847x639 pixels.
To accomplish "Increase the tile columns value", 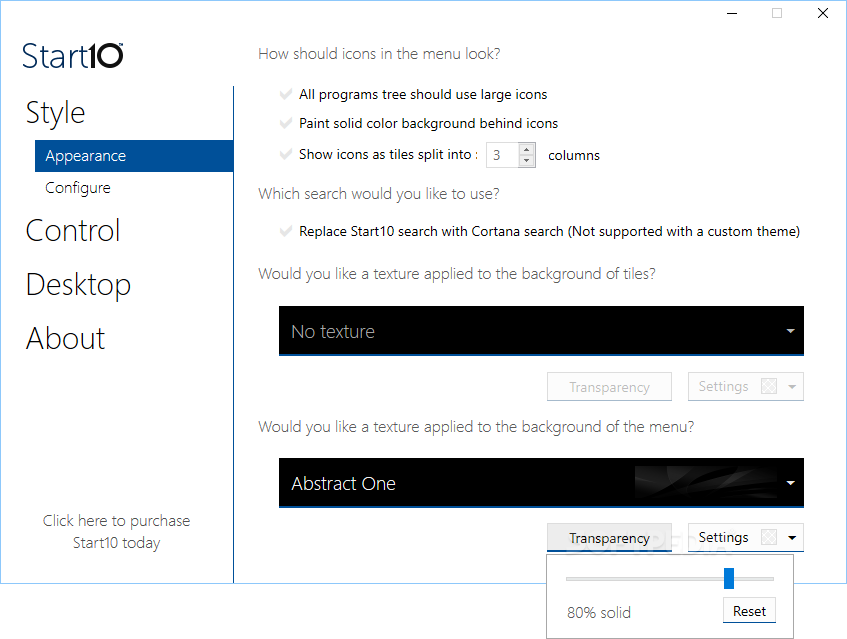I will tap(527, 149).
